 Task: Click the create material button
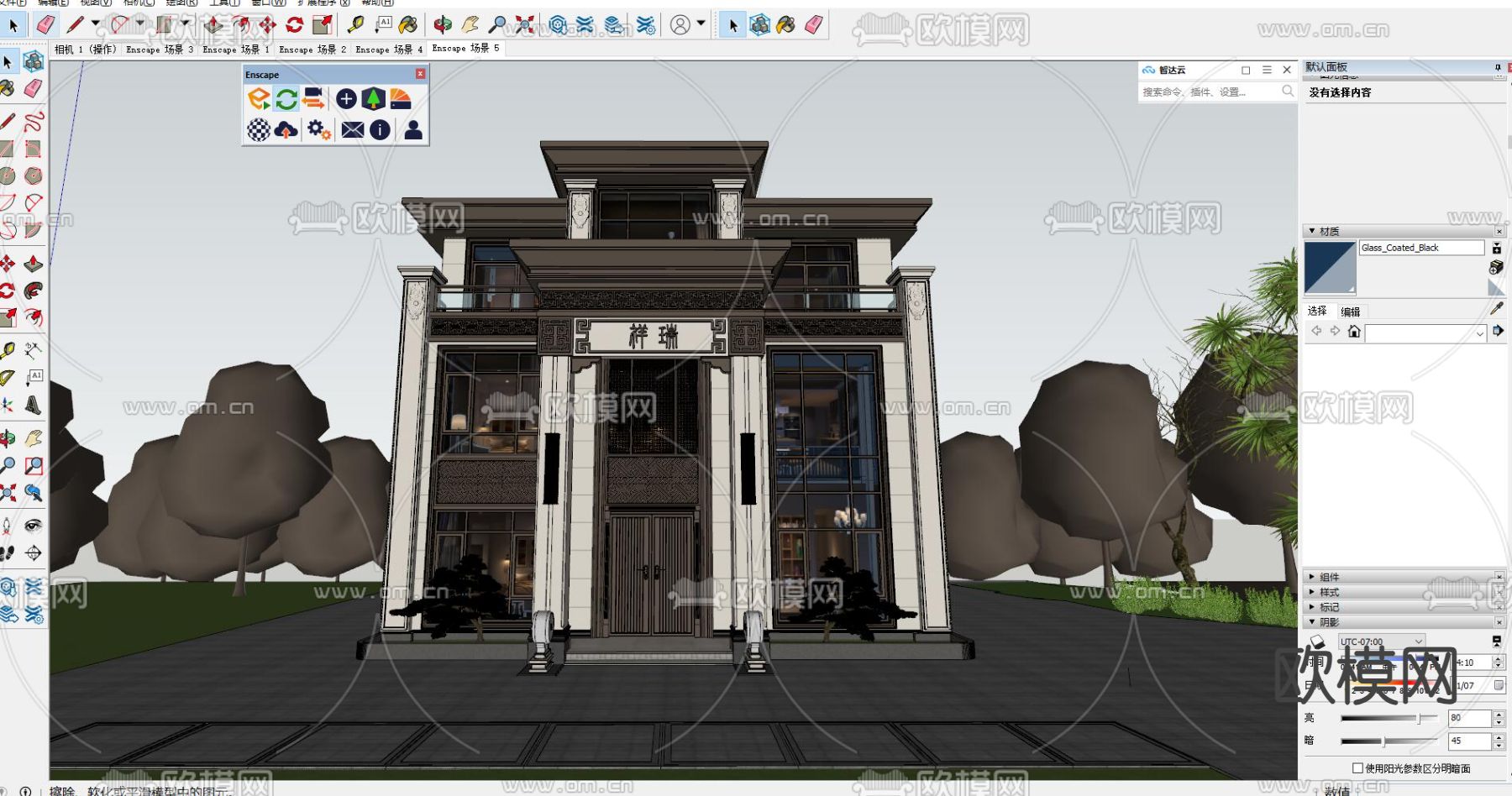point(1496,267)
